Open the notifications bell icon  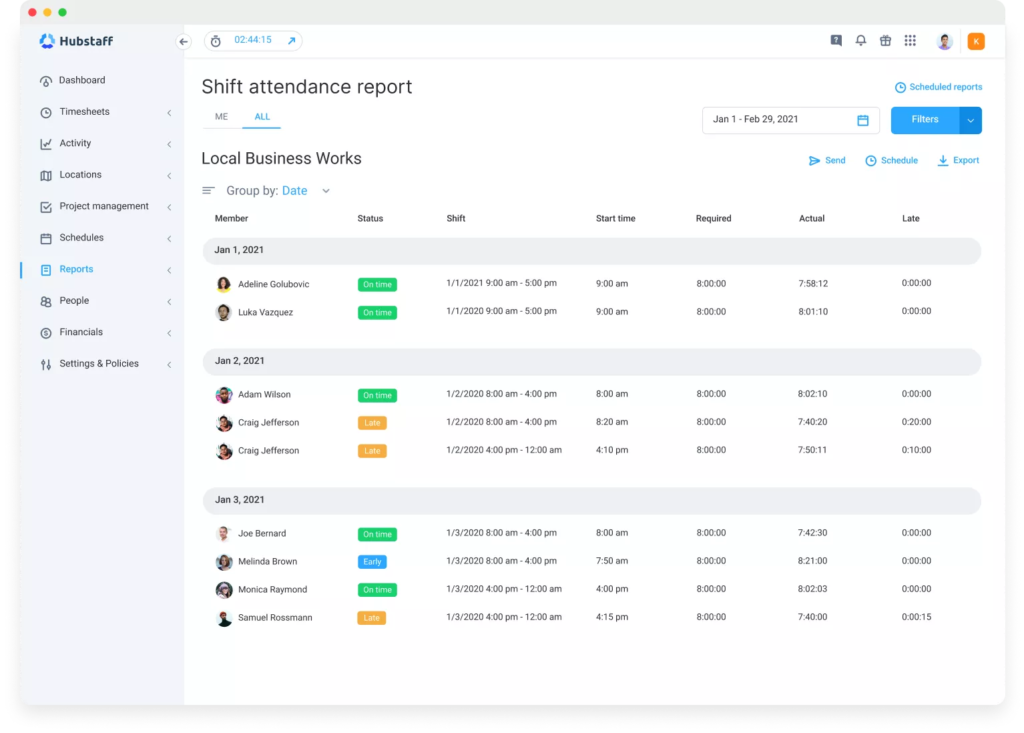pos(860,41)
